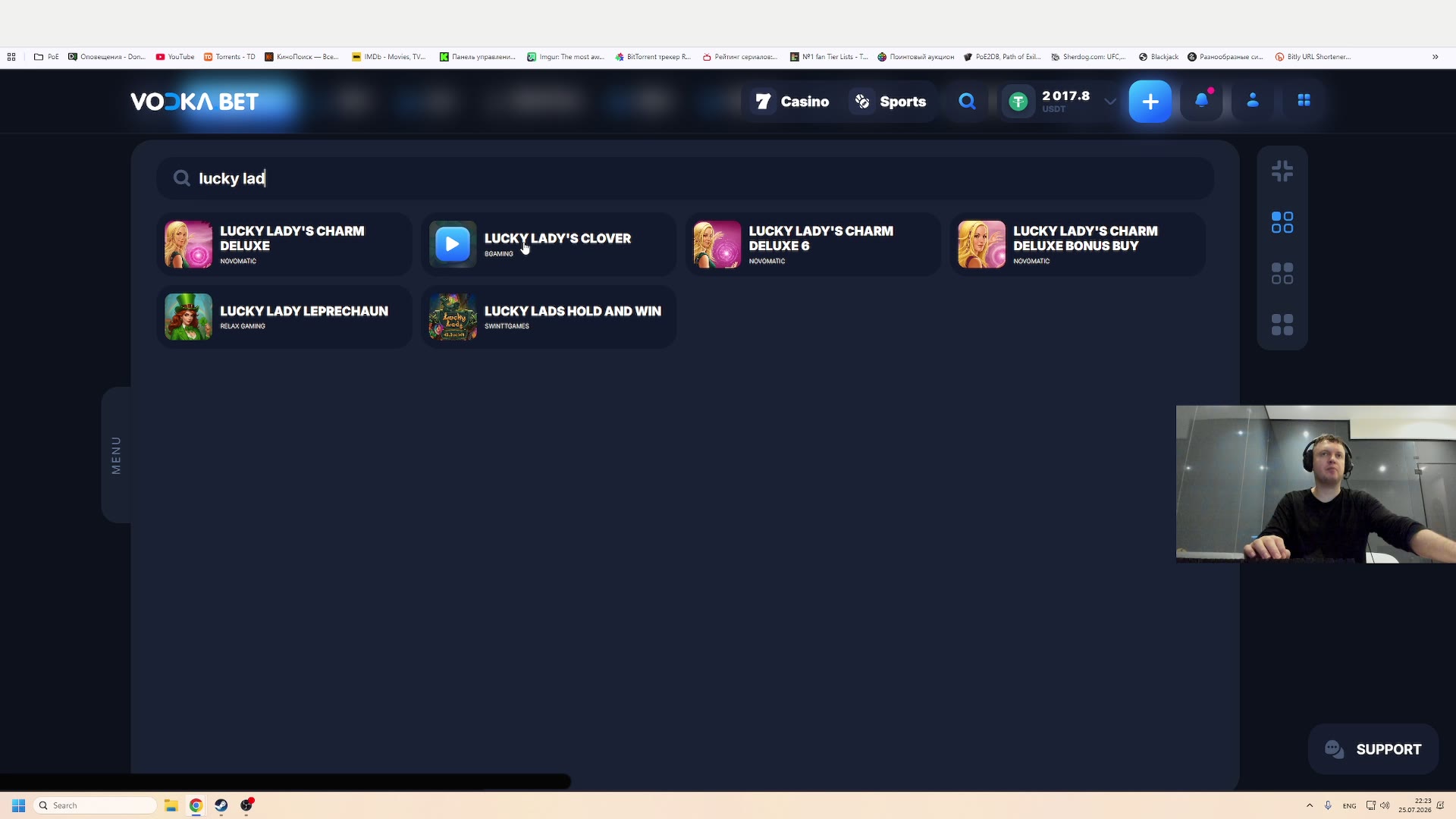Switch to Chrome on the taskbar

pyautogui.click(x=196, y=805)
